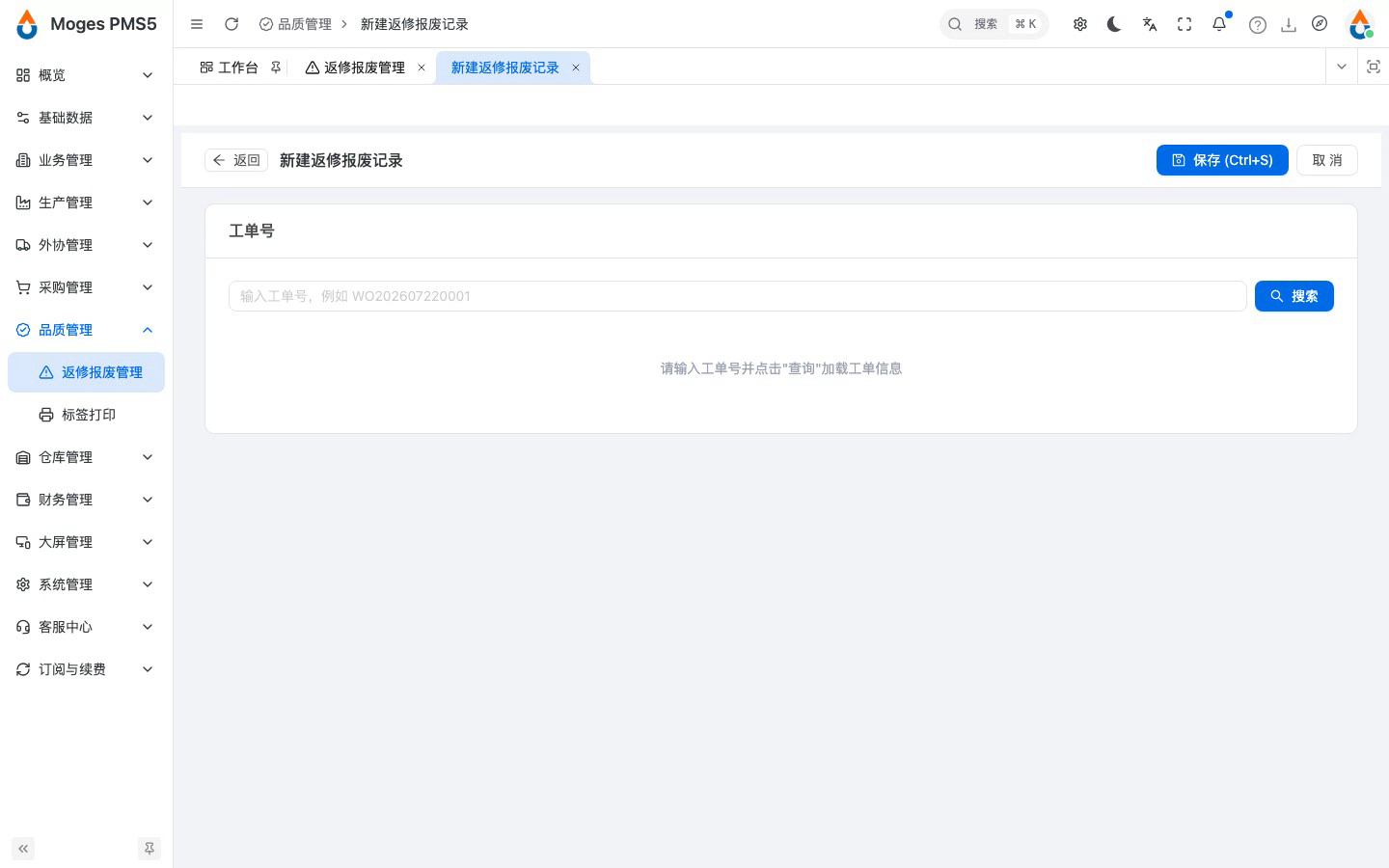The image size is (1389, 868).
Task: Switch to dark mode moon icon
Action: (1115, 24)
